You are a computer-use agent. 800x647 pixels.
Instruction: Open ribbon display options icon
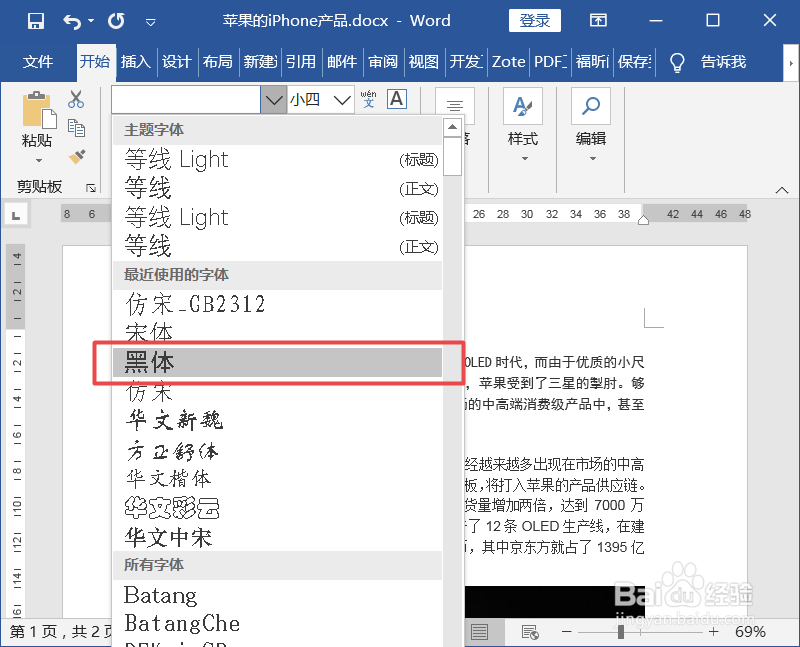click(598, 20)
